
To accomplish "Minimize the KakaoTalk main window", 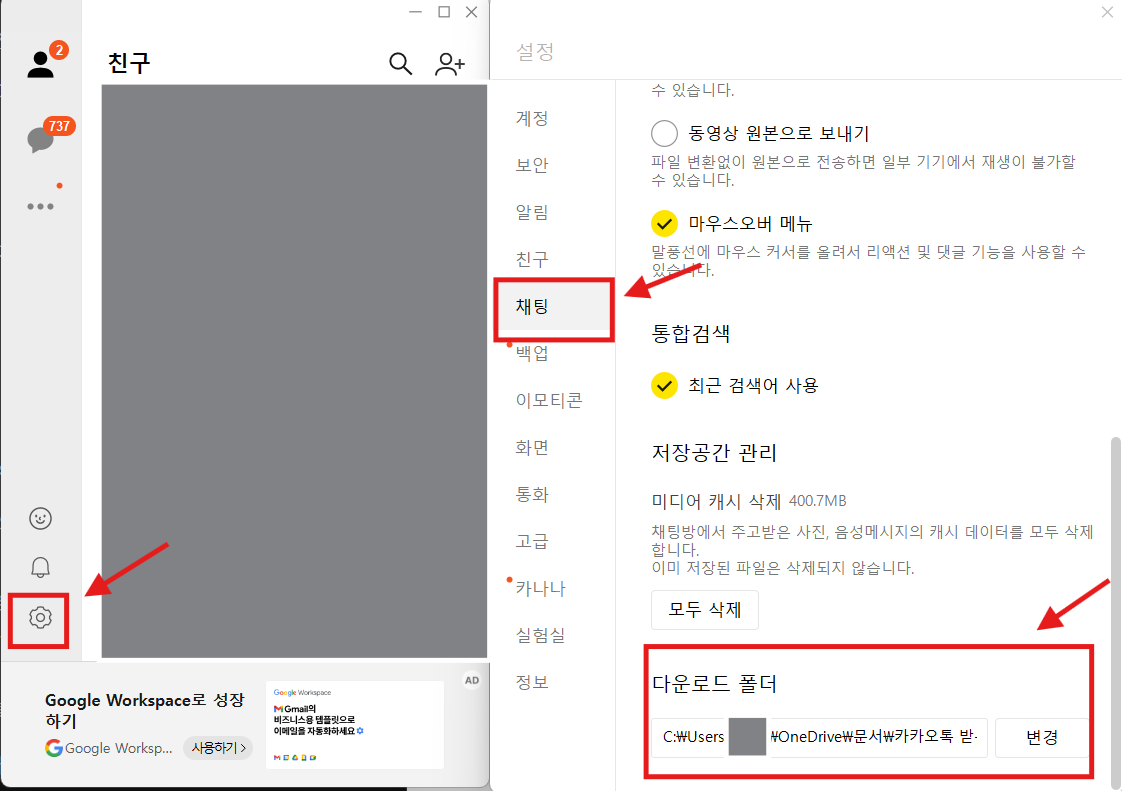I will [416, 12].
